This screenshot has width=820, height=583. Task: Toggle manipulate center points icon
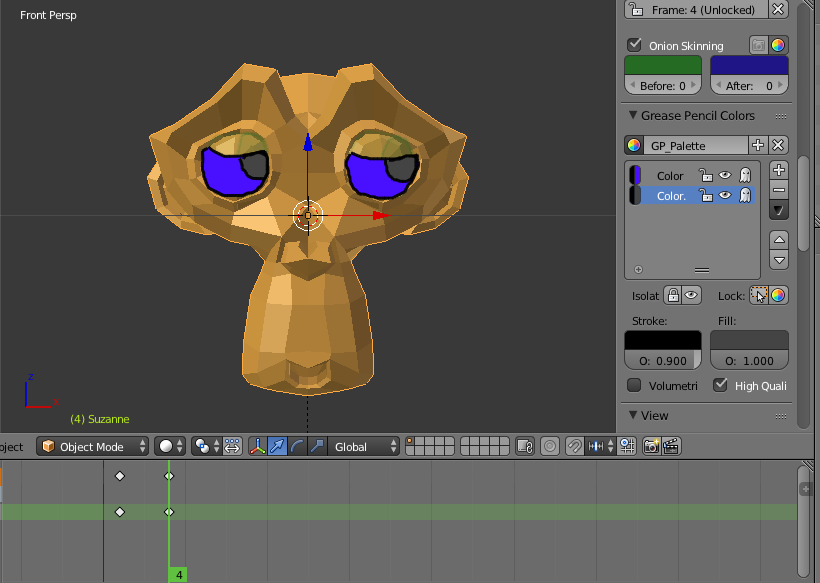(x=232, y=447)
